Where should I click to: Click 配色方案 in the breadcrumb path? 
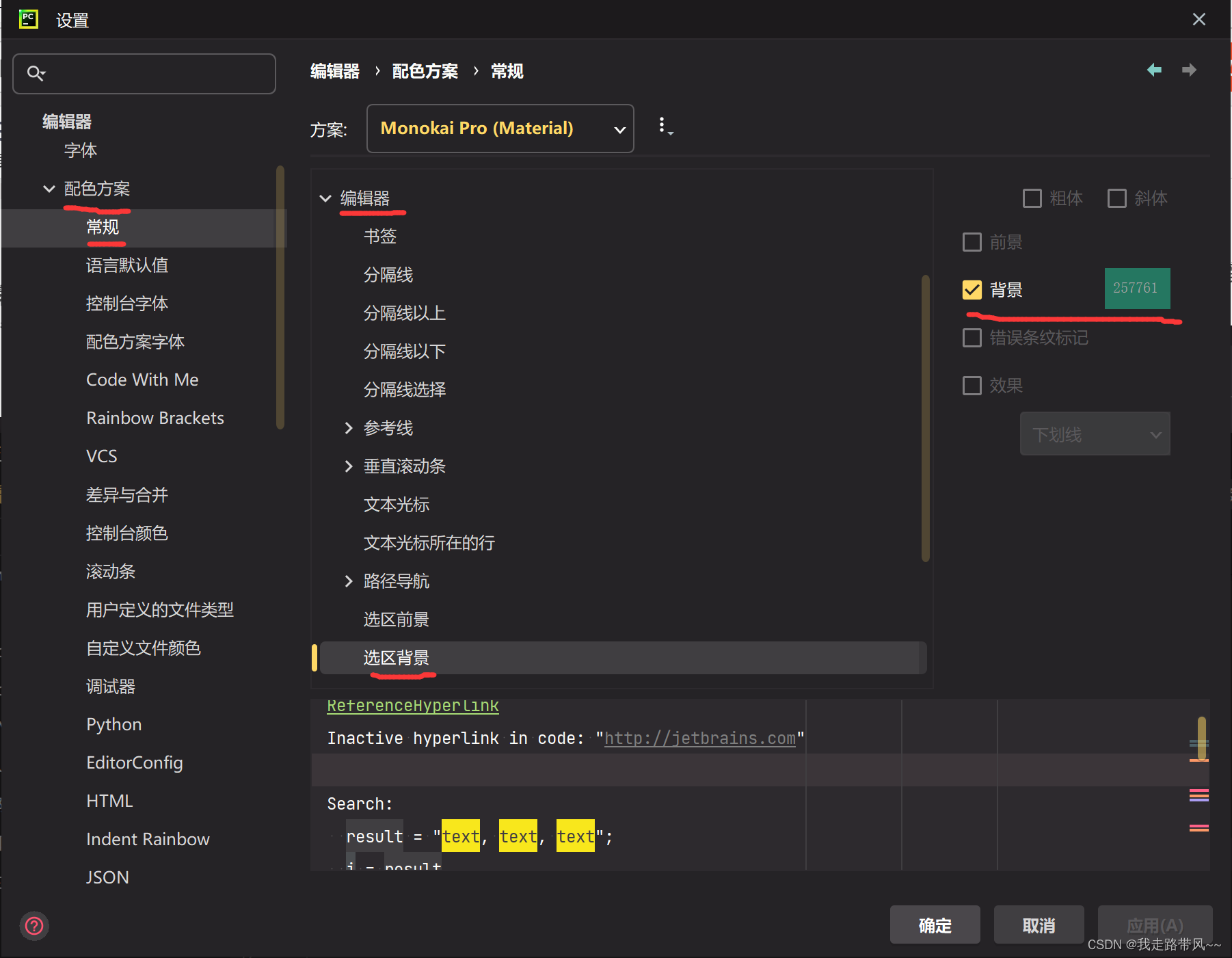[424, 70]
